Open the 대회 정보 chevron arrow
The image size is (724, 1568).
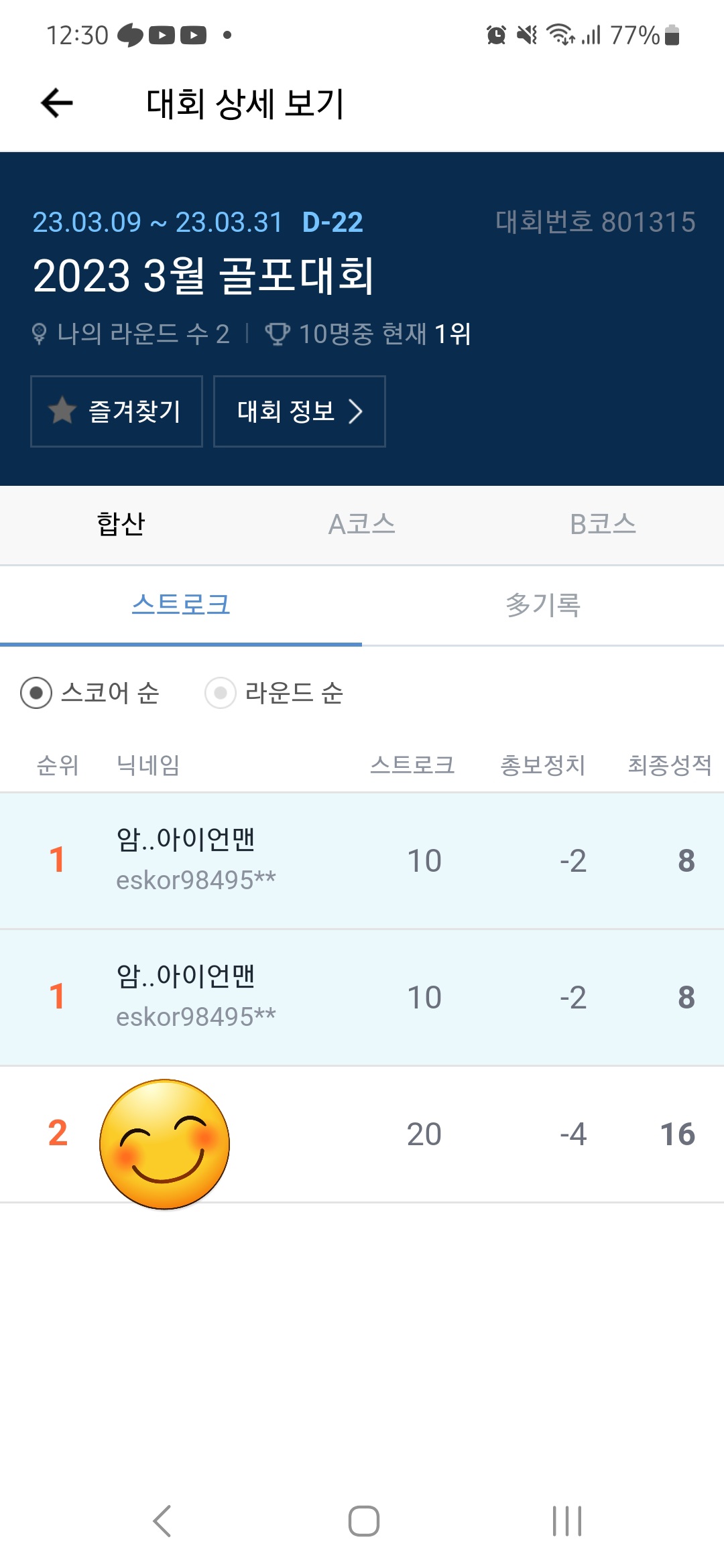point(355,411)
